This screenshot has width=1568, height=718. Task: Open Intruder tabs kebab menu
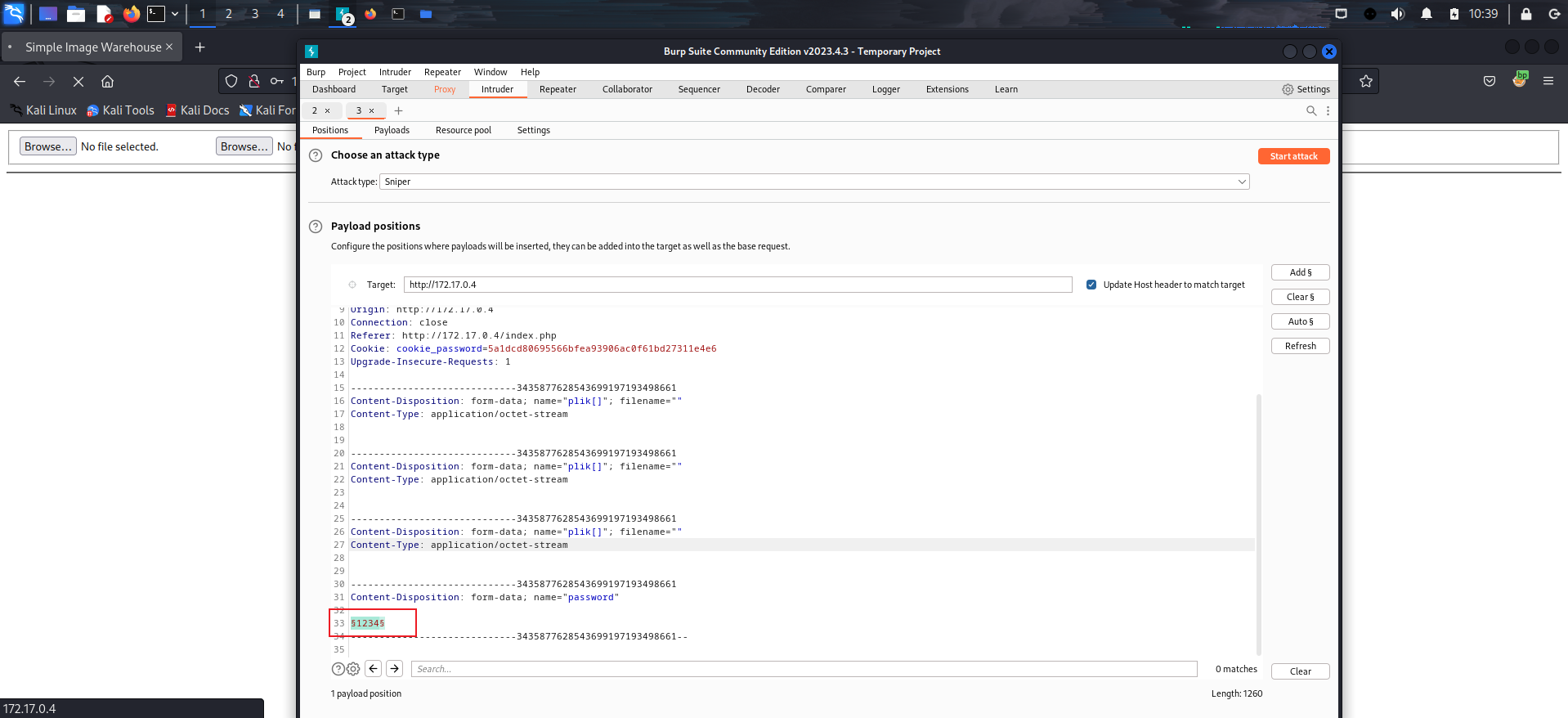click(1328, 110)
